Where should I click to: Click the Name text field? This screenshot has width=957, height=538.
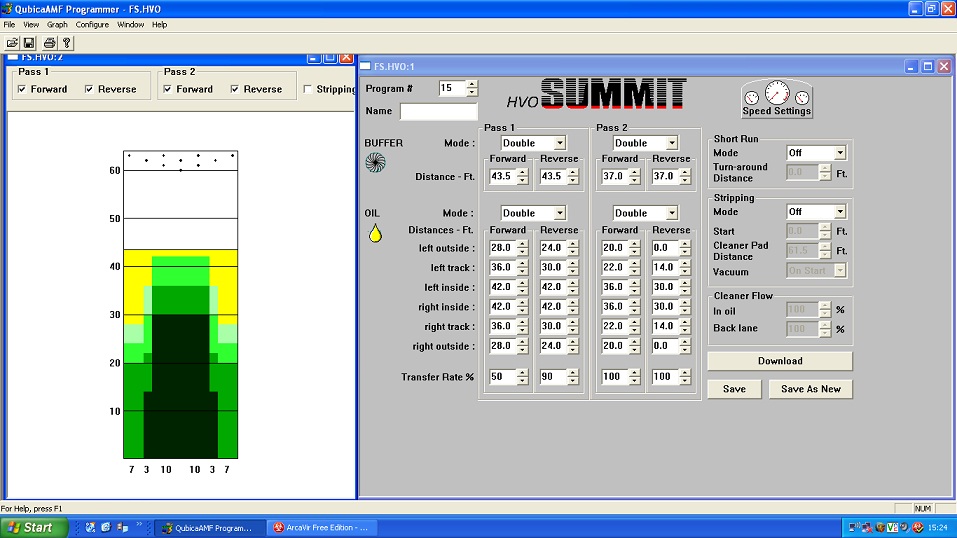click(438, 111)
